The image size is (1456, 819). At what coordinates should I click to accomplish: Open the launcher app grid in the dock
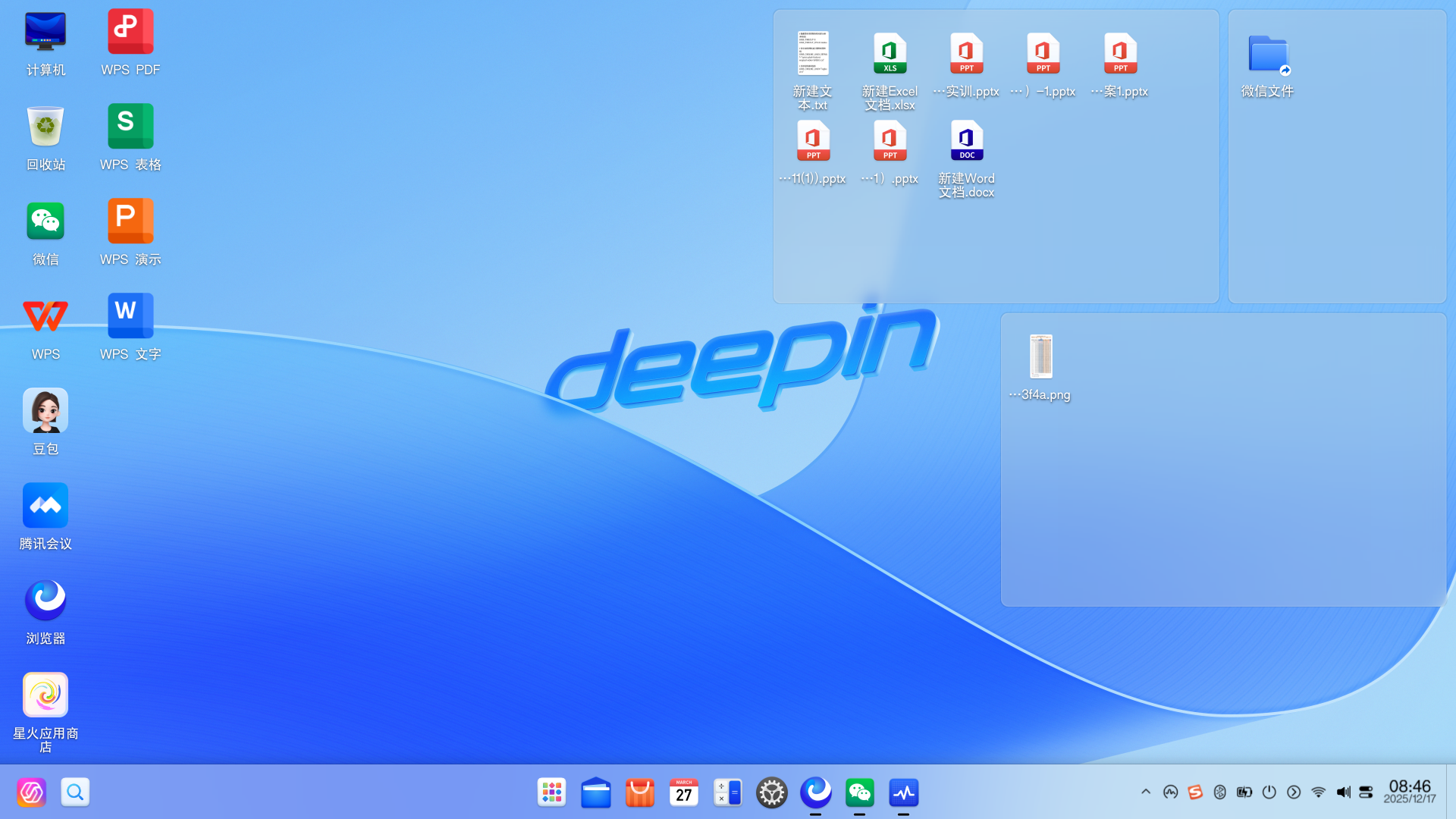point(551,792)
